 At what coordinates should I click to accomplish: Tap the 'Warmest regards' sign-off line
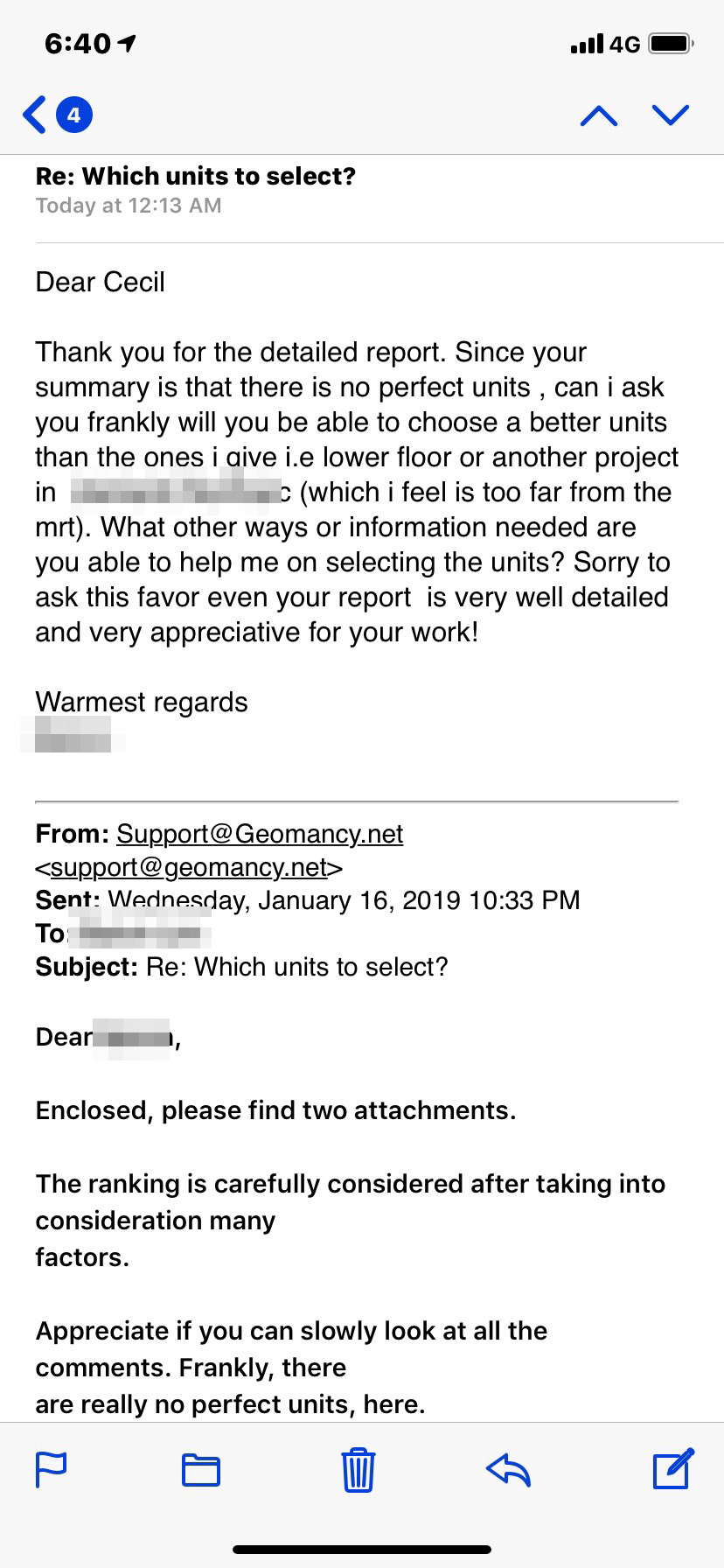pyautogui.click(x=142, y=702)
